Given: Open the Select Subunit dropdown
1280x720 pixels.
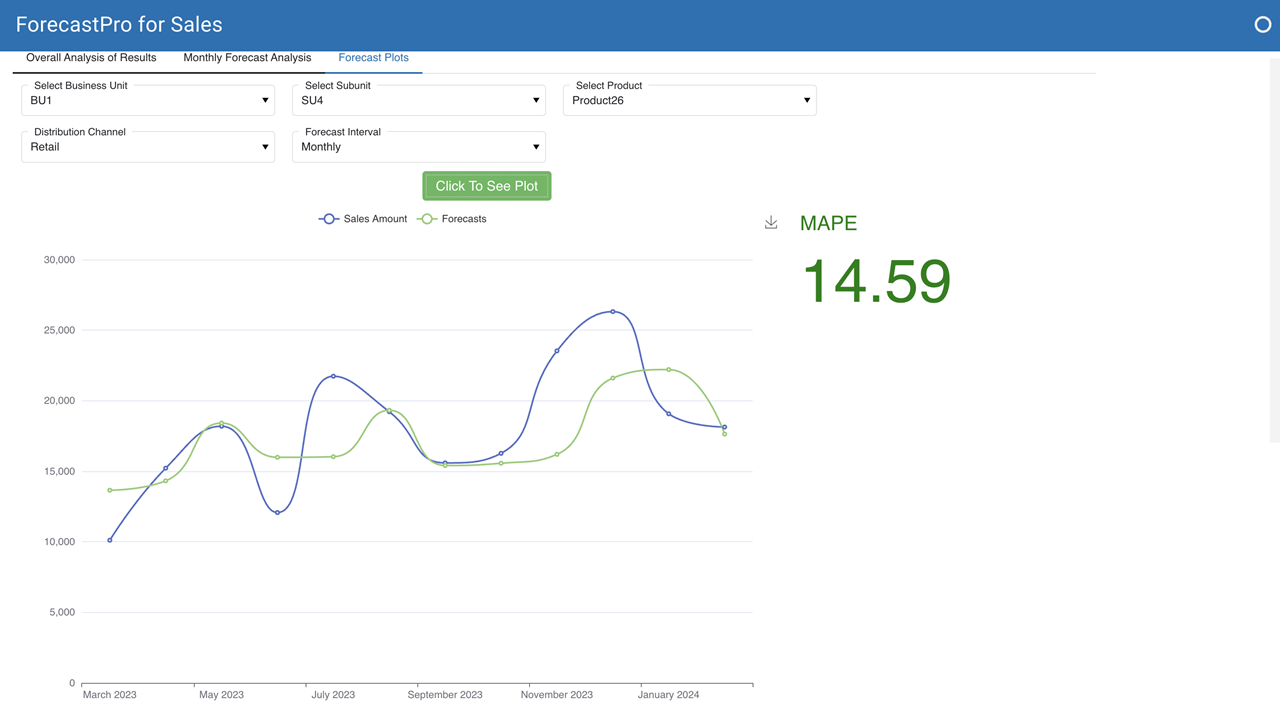Looking at the screenshot, I should [x=419, y=100].
